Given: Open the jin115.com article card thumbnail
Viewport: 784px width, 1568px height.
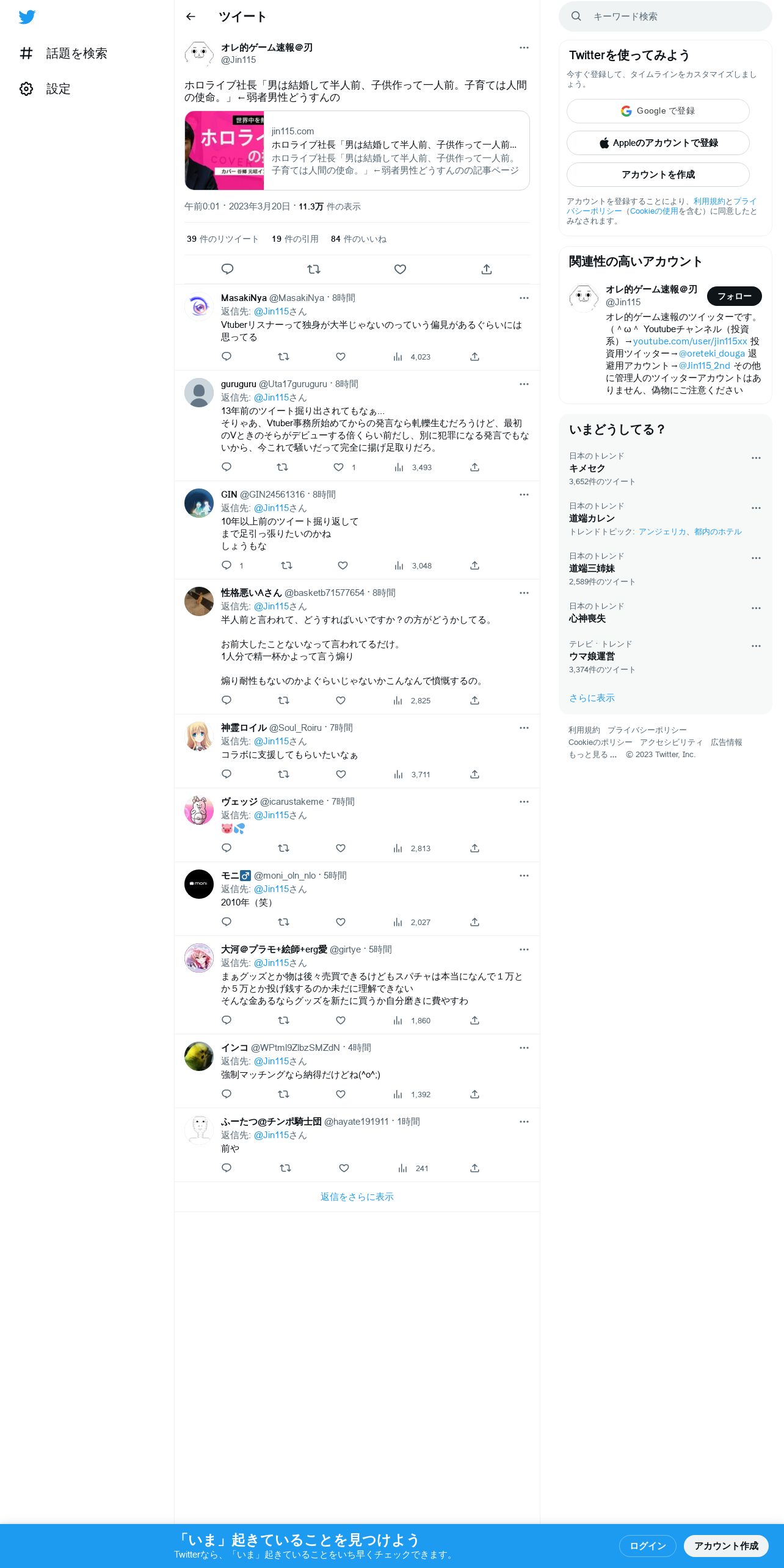Looking at the screenshot, I should pos(225,150).
